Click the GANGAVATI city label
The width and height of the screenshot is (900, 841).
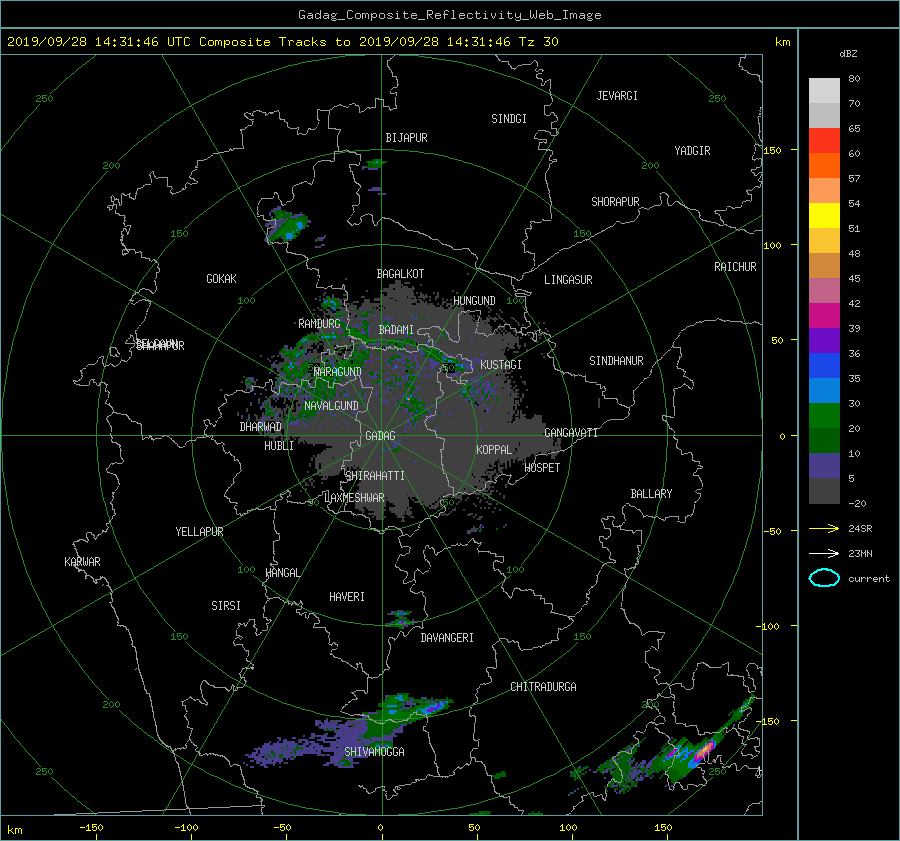tap(571, 433)
